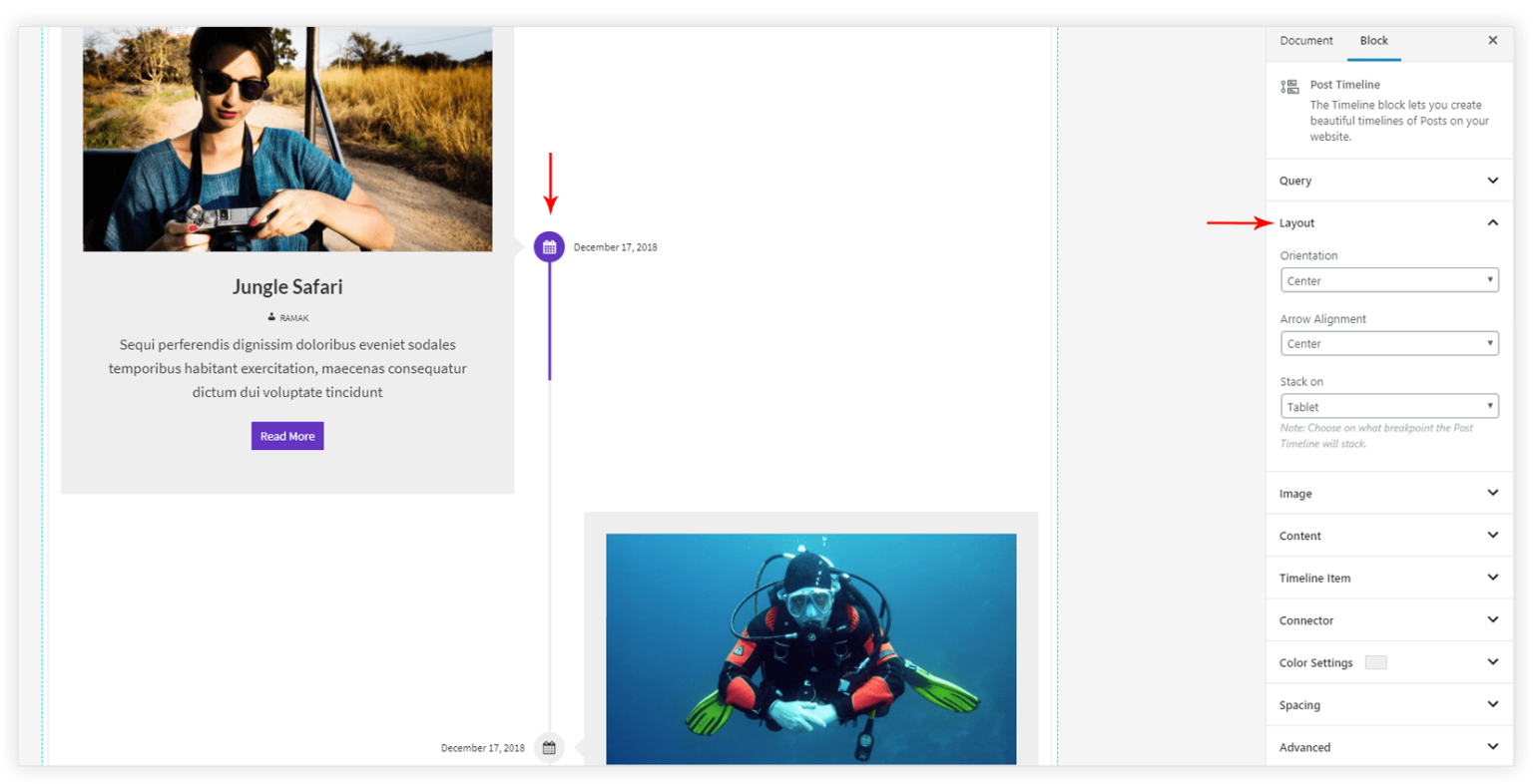Click the purple calendar icon on timeline
The image size is (1533, 784).
tap(549, 247)
